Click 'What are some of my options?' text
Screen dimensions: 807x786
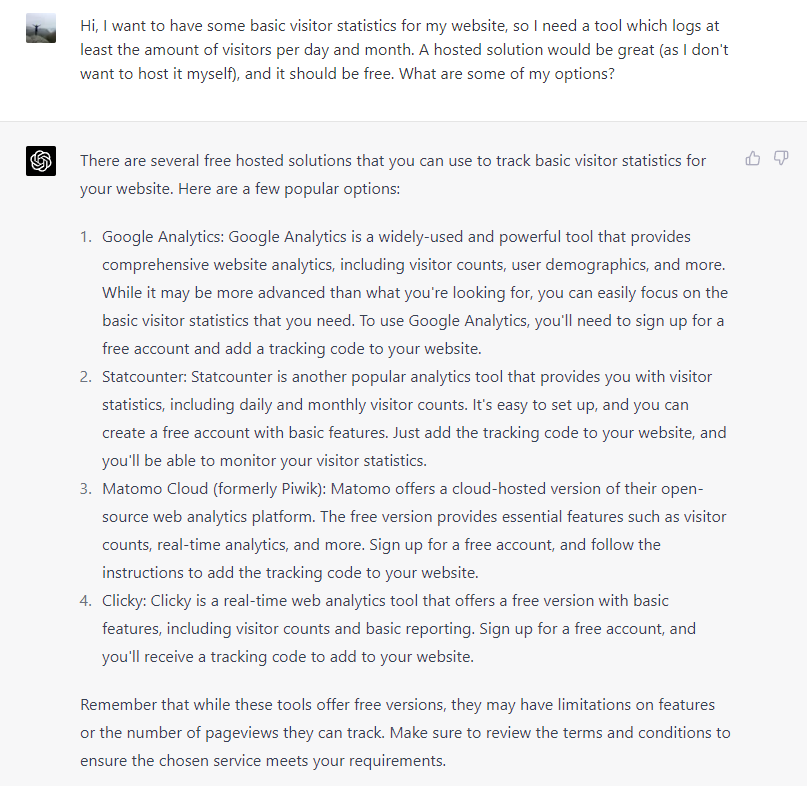point(507,74)
